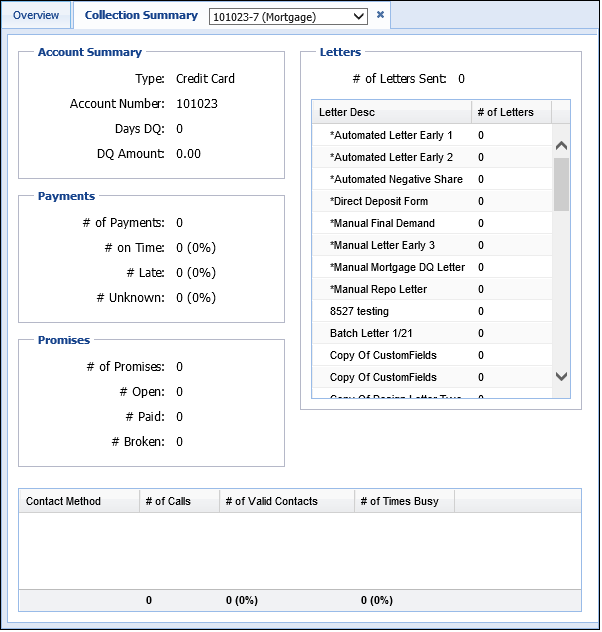Click the # of Letters Sent value
Viewport: 602px width, 632px height.
coord(461,79)
